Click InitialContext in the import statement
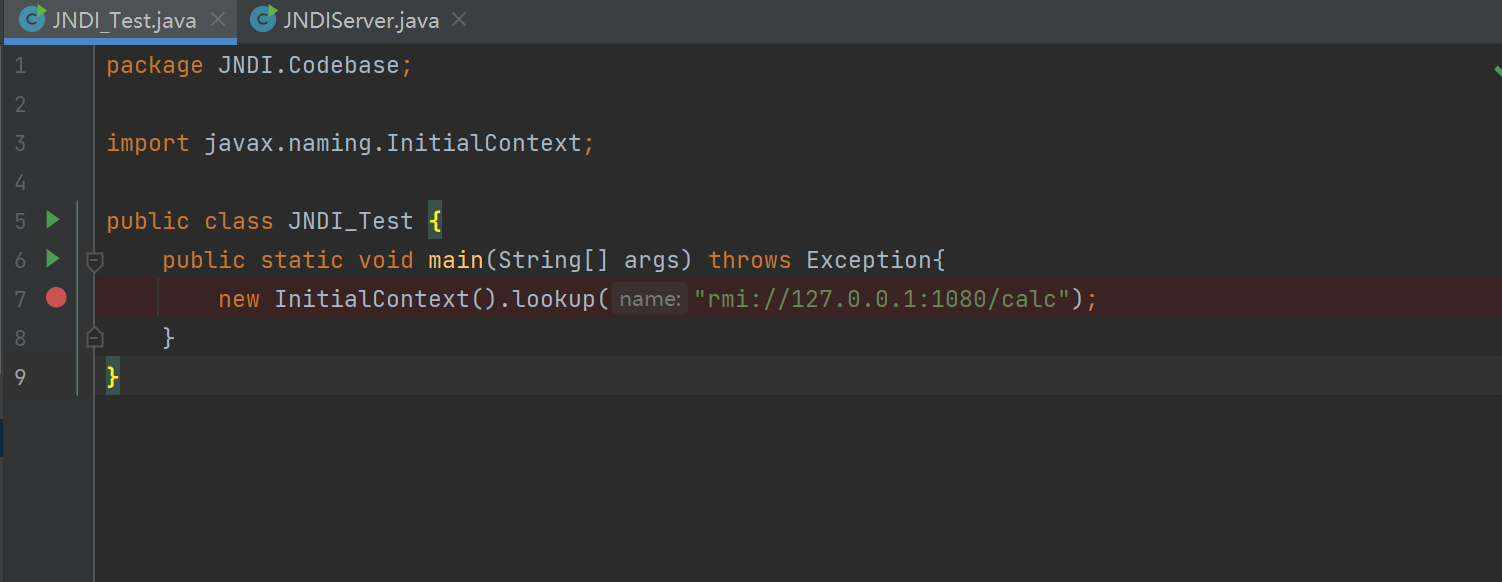Image resolution: width=1502 pixels, height=582 pixels. point(484,143)
